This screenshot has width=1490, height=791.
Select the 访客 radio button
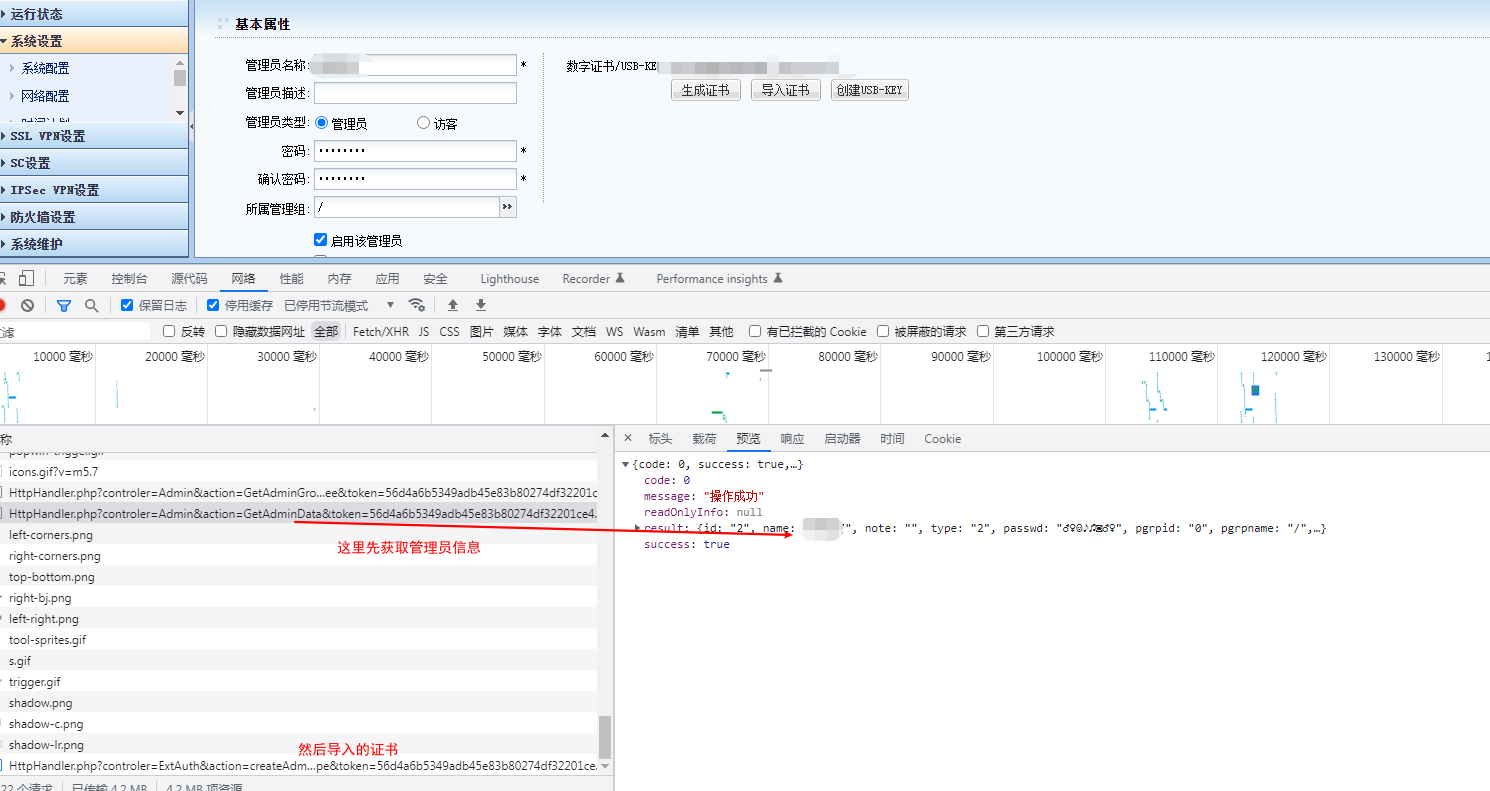[423, 123]
